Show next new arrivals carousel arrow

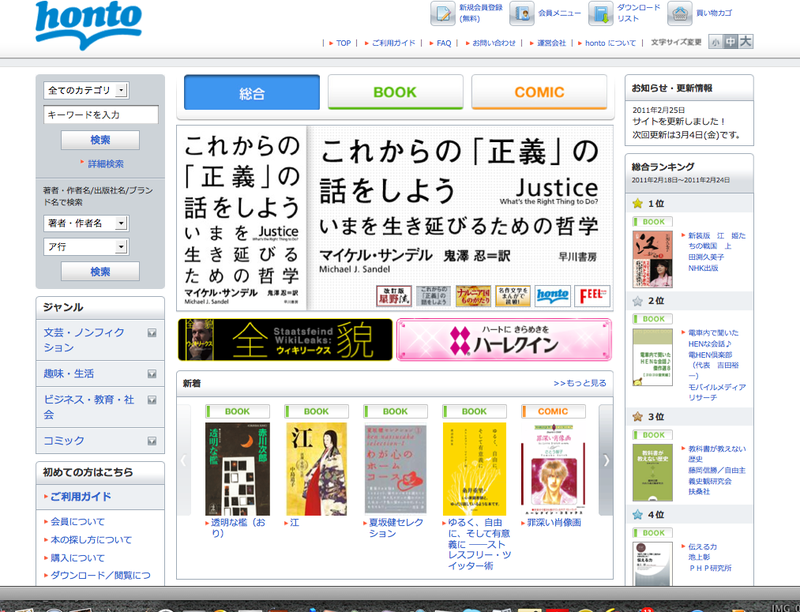pos(606,460)
